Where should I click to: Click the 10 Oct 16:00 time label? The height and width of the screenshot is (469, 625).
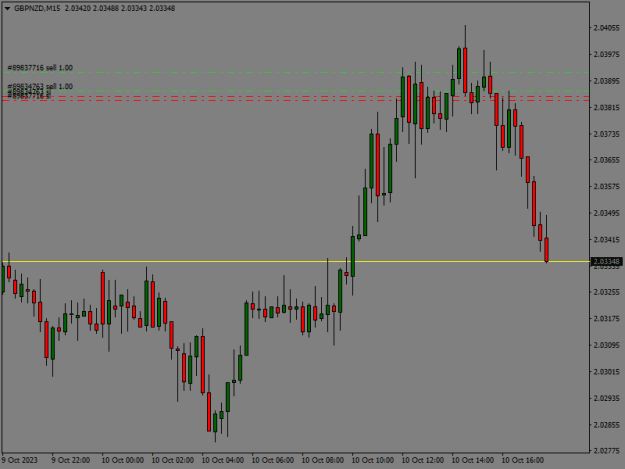click(523, 460)
